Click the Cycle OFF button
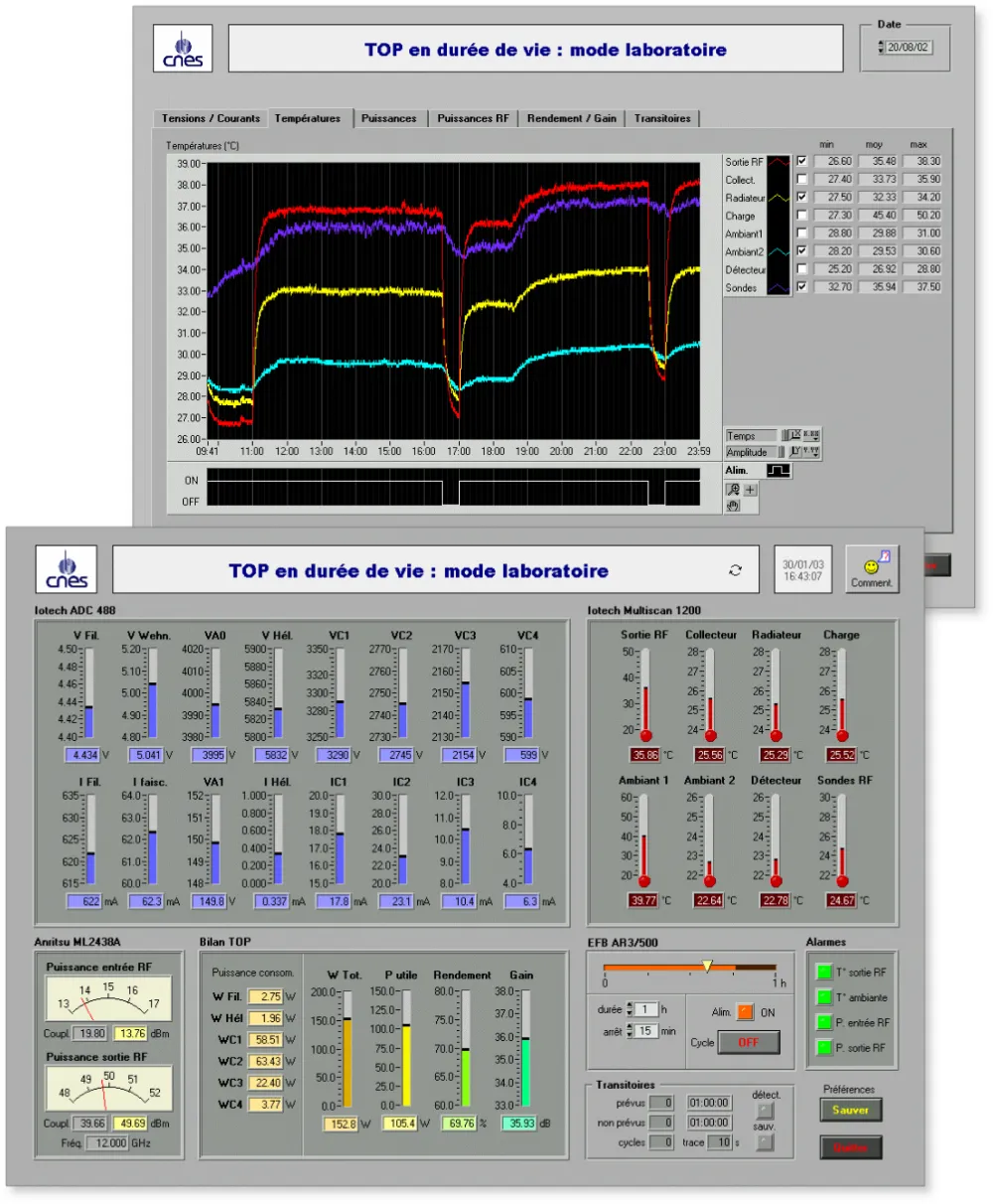The image size is (993, 1204). pos(748,1042)
